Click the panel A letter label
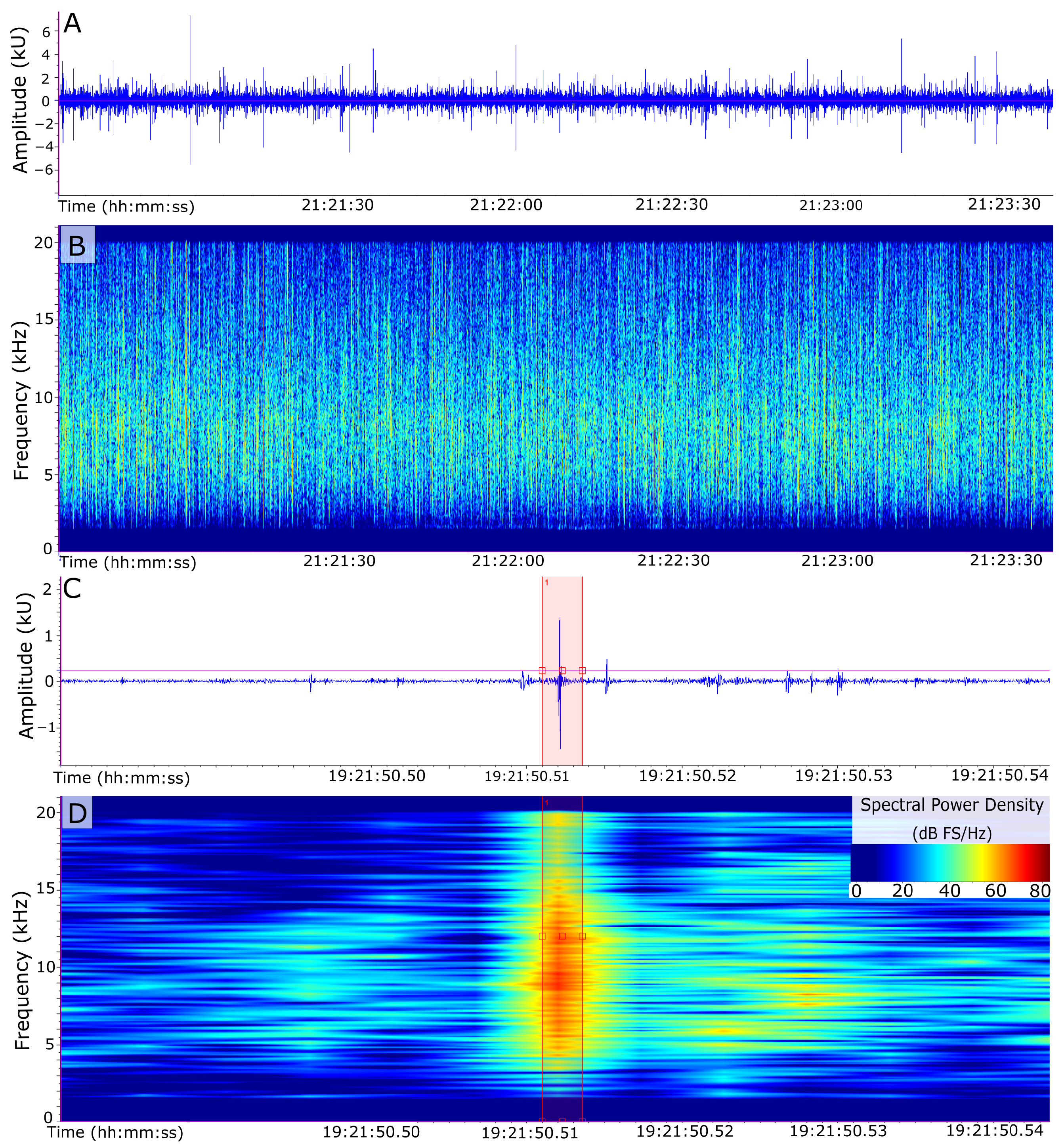This screenshot has width=1064, height=1147. click(73, 24)
